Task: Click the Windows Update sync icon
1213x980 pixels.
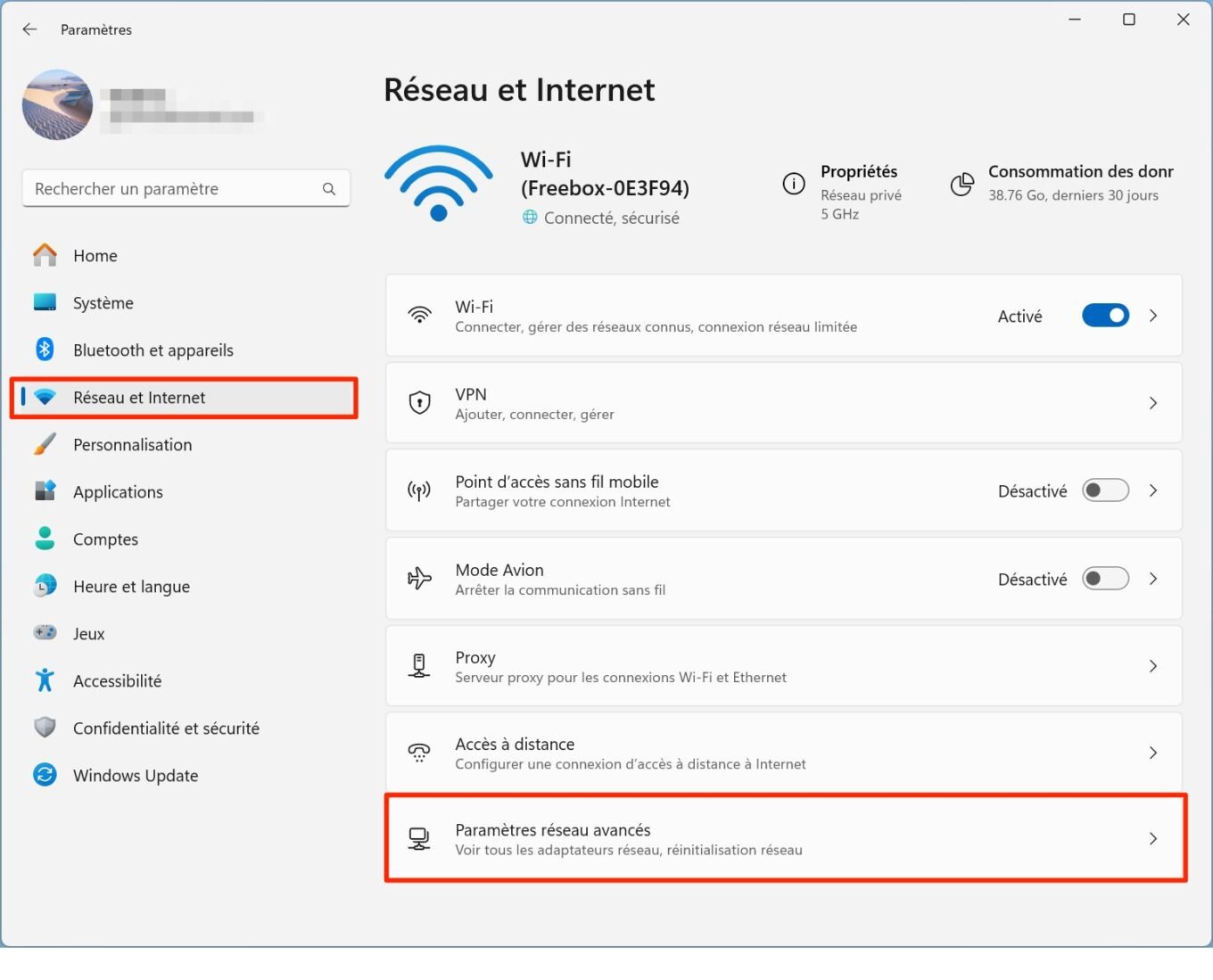Action: (x=45, y=775)
